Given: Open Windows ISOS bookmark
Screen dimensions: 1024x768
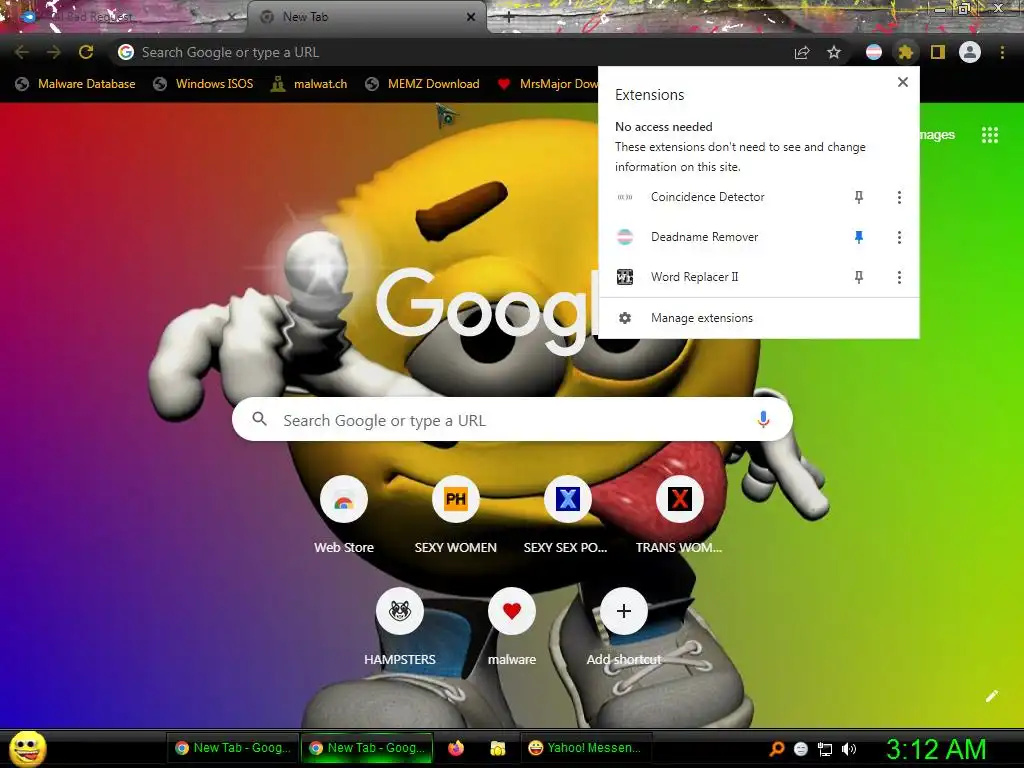Looking at the screenshot, I should (x=203, y=84).
